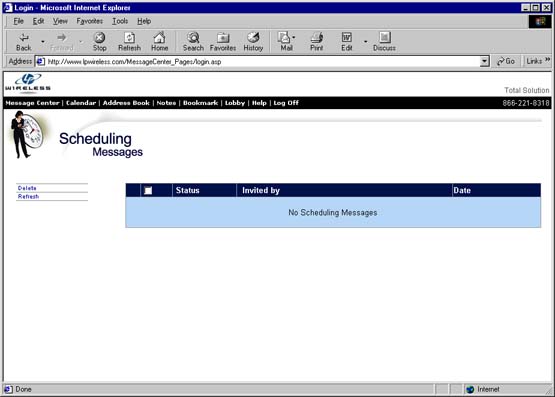
Task: Open the Favorites menu
Action: [90, 21]
